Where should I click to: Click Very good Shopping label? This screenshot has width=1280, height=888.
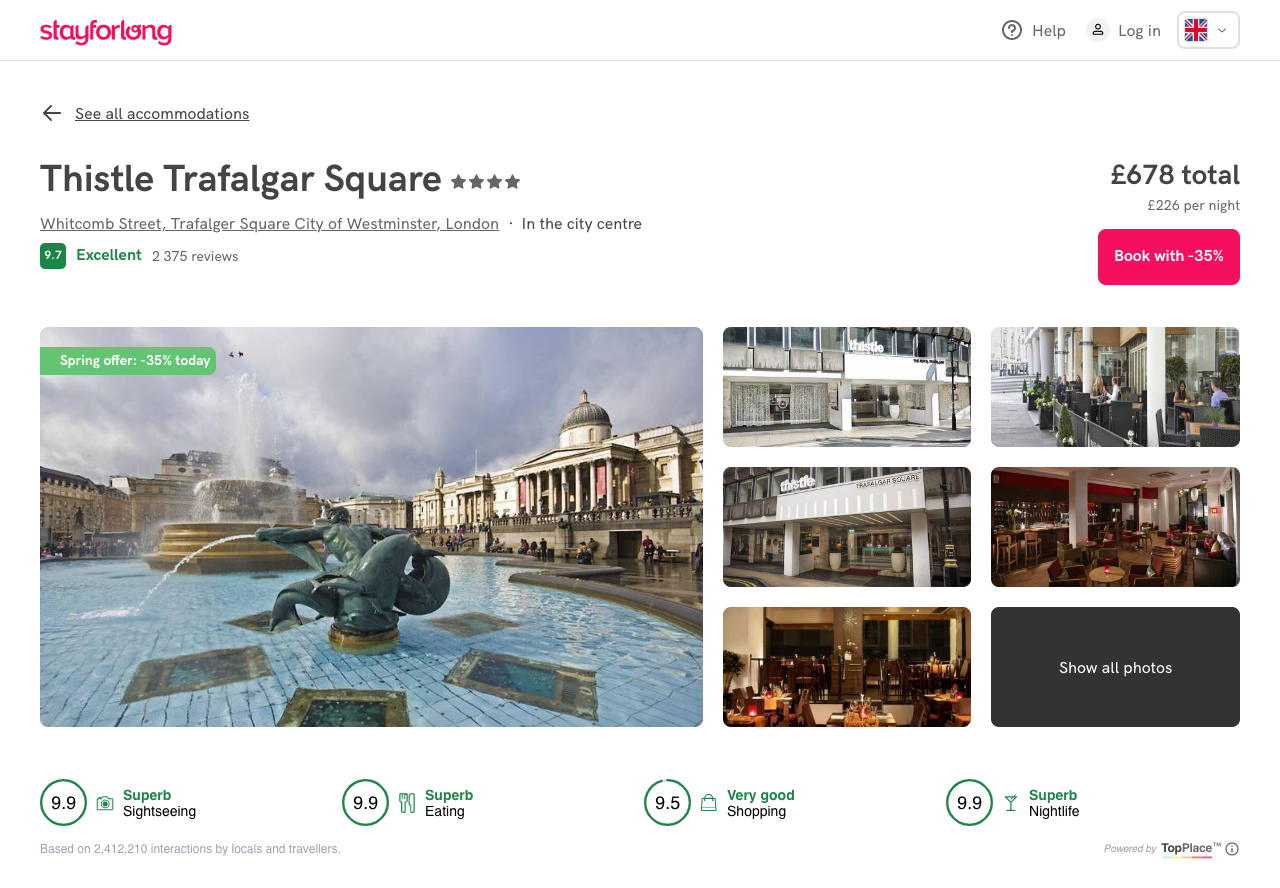pos(761,803)
